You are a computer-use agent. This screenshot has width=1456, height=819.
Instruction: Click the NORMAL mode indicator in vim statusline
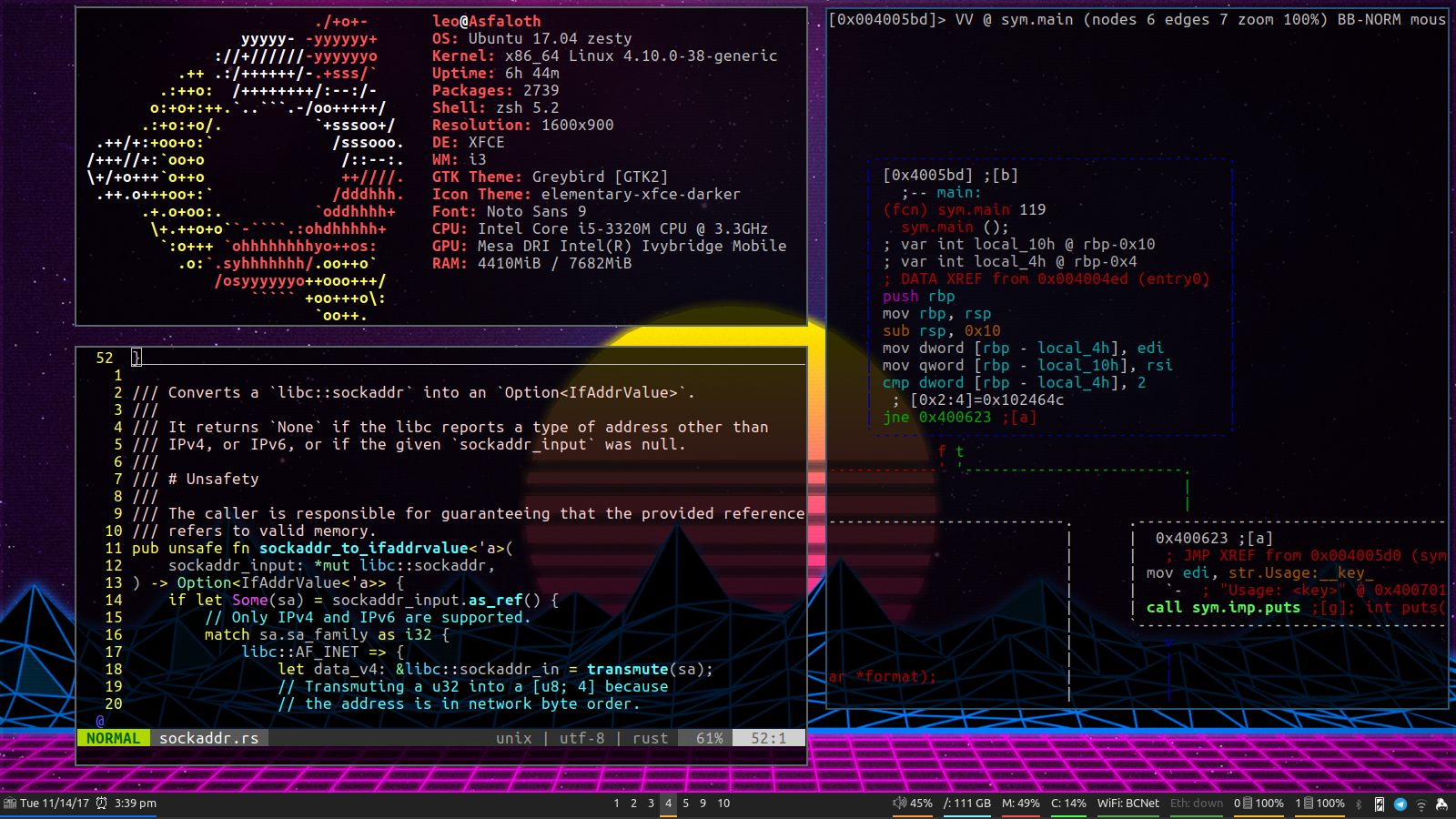[x=113, y=738]
